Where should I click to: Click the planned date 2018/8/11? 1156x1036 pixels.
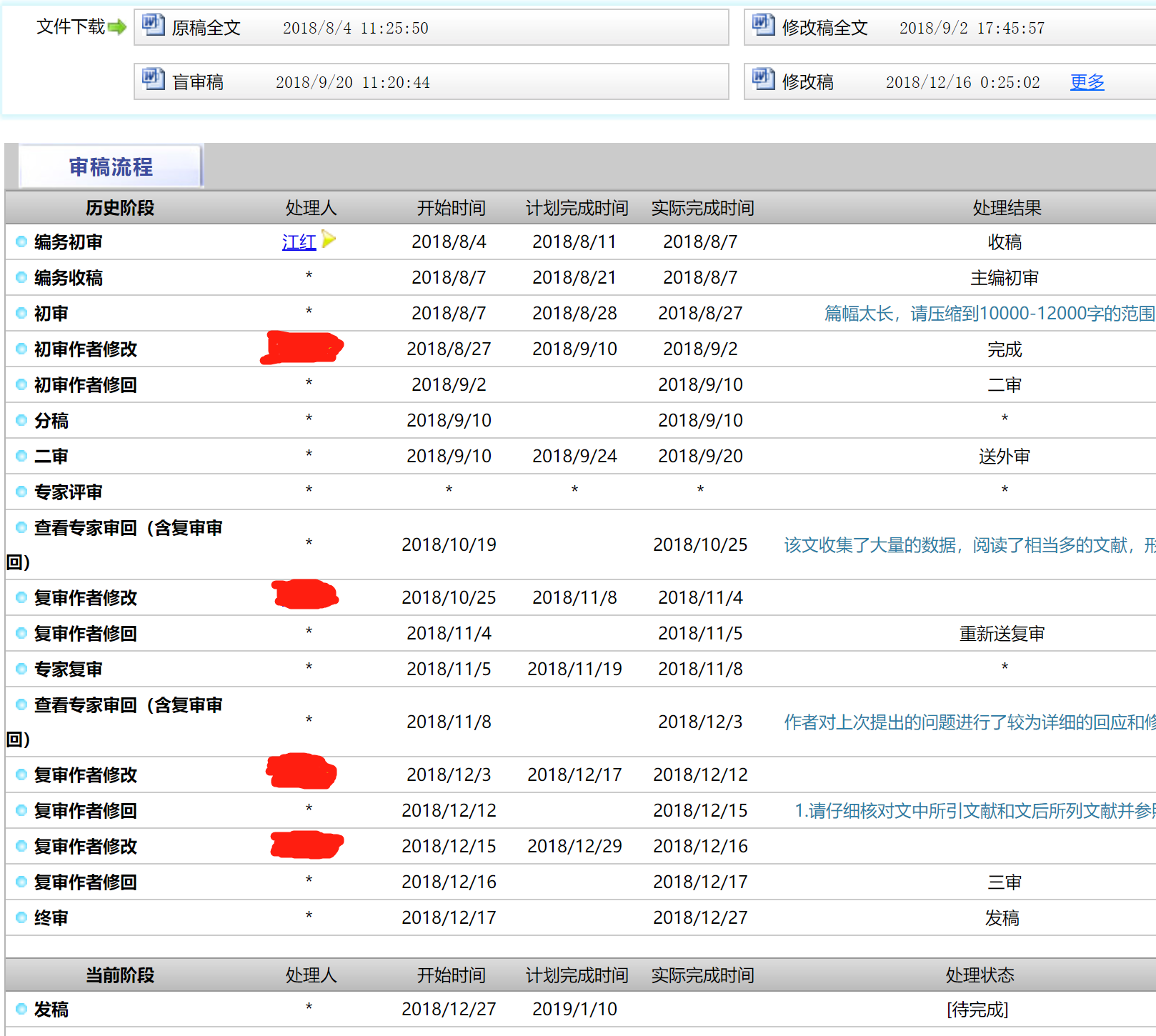(x=574, y=241)
